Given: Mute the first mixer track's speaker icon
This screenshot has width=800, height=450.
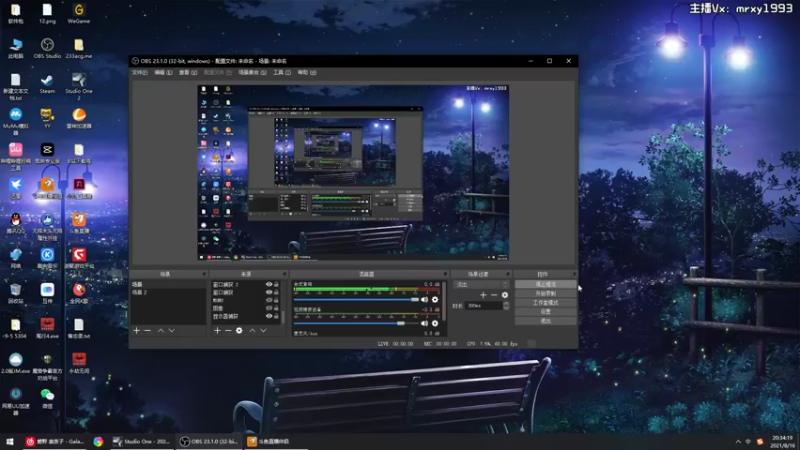Looking at the screenshot, I should [424, 299].
